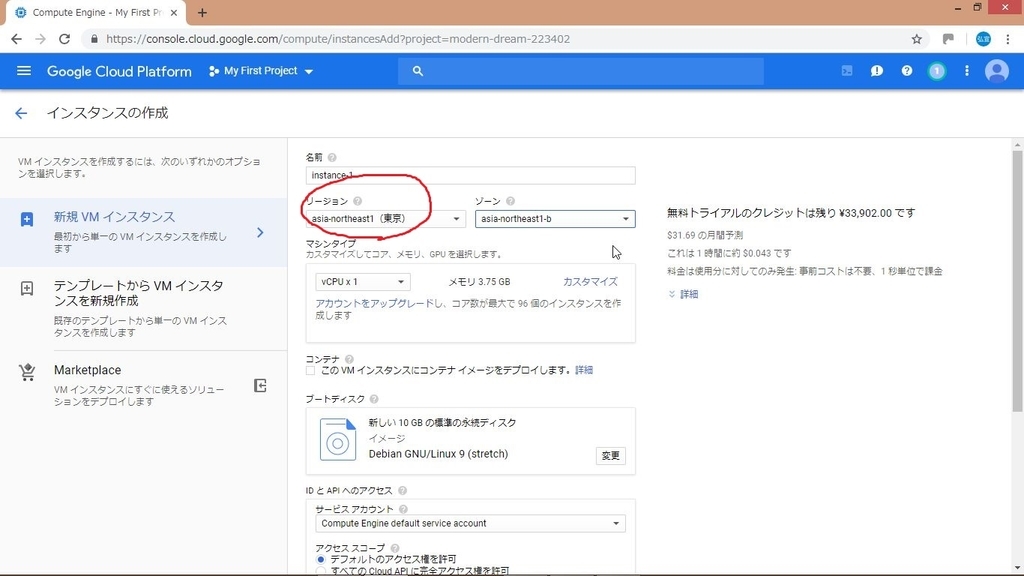The image size is (1024, 576).
Task: Click the 変更 button for boot disk
Action: tap(611, 455)
